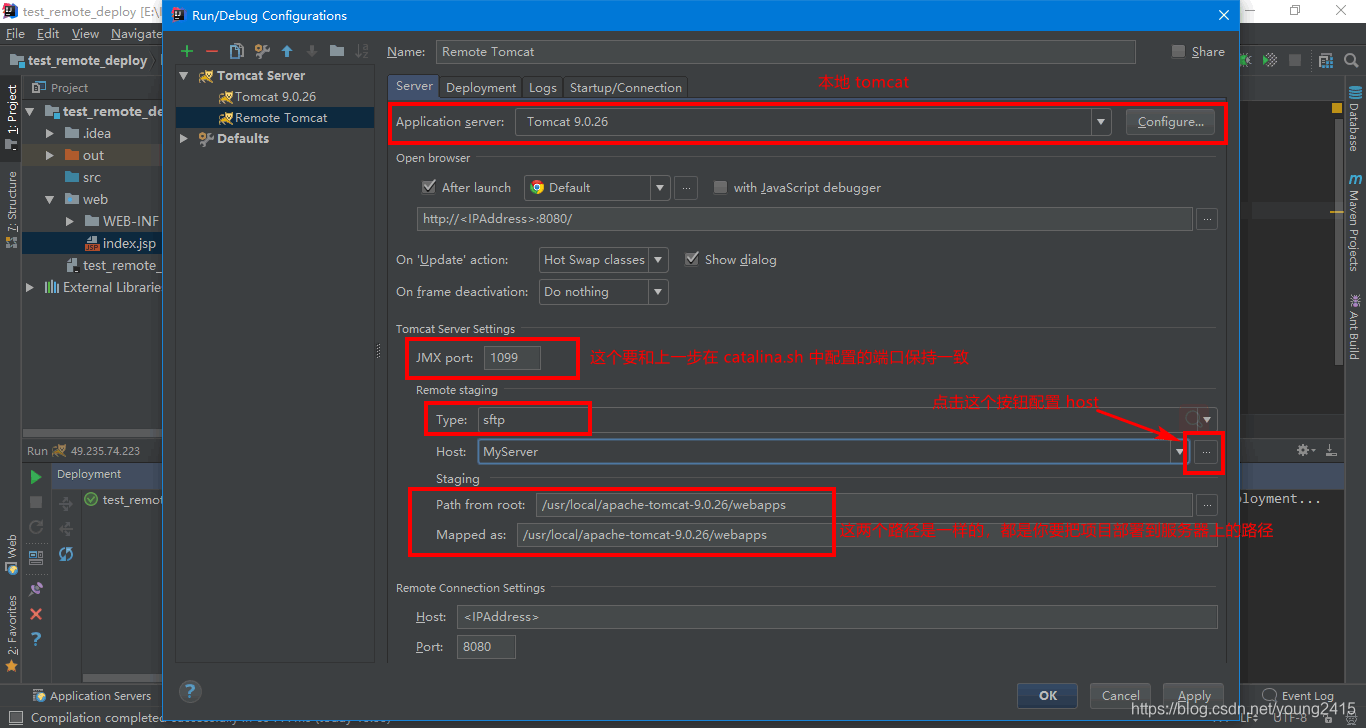The image size is (1366, 728).
Task: Expand the .idea folder in Project tree
Action: point(50,133)
